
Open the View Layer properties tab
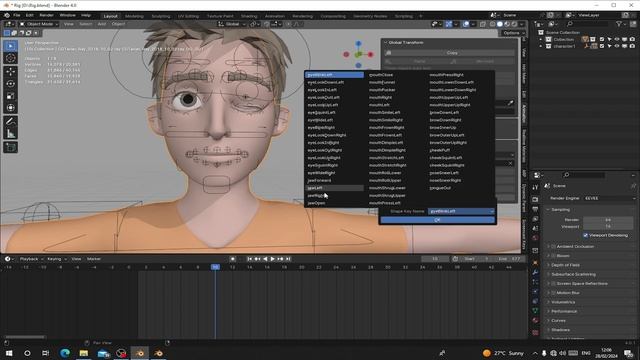[535, 219]
